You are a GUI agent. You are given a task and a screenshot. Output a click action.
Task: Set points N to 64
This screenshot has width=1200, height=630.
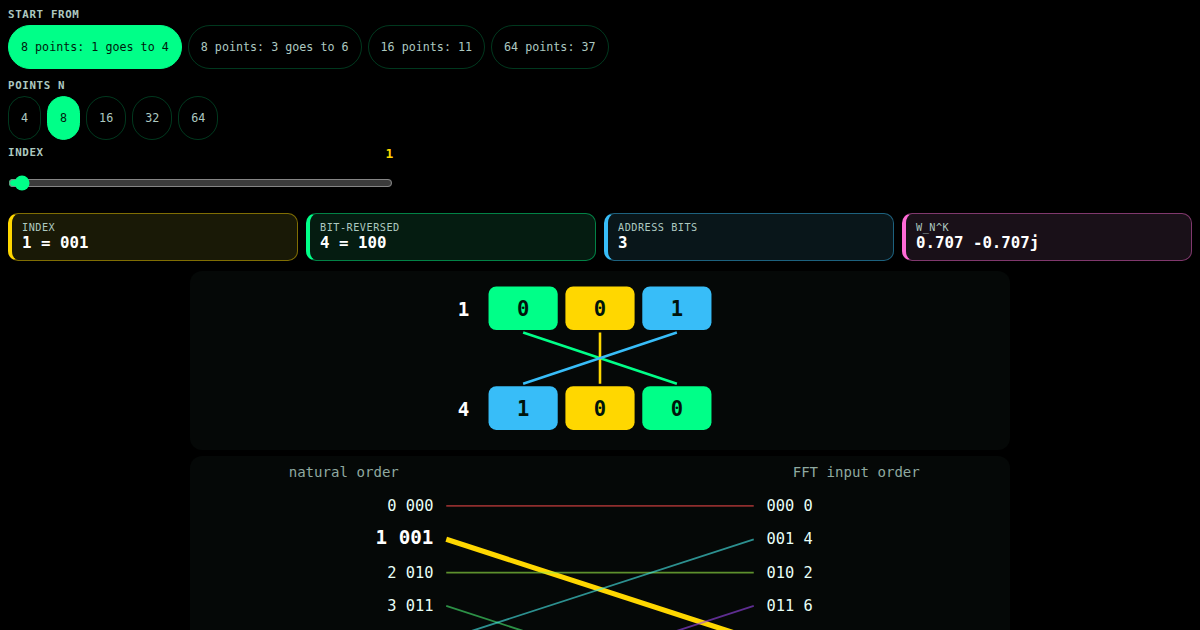(x=198, y=118)
